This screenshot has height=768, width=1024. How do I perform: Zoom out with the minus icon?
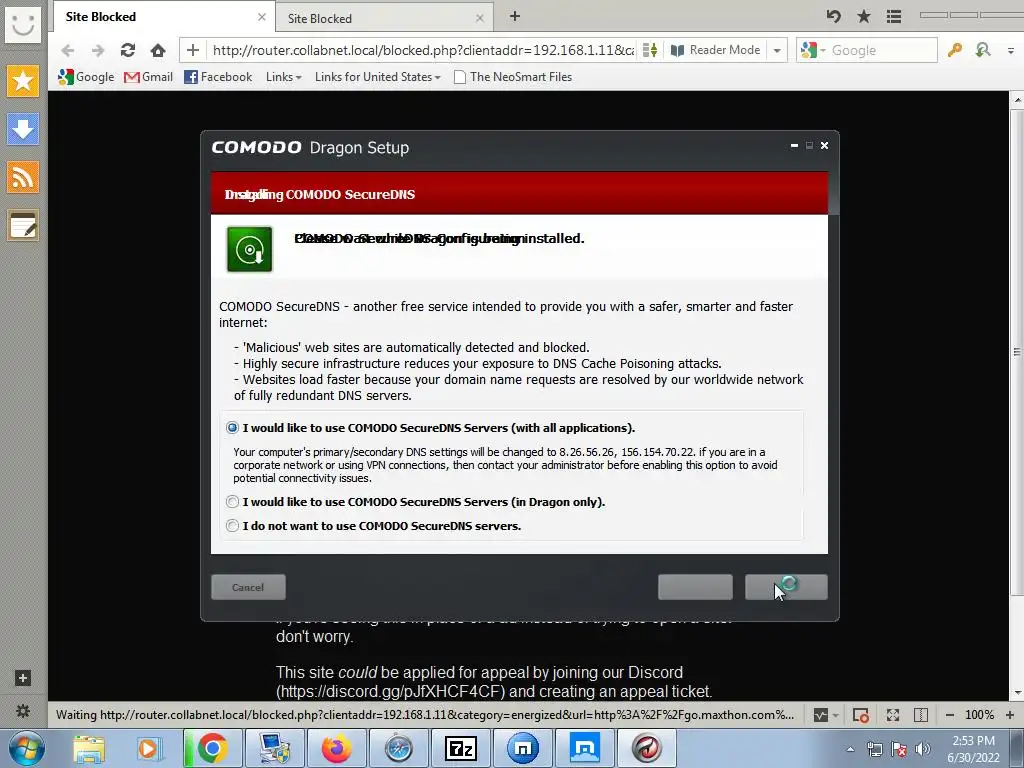click(x=950, y=715)
